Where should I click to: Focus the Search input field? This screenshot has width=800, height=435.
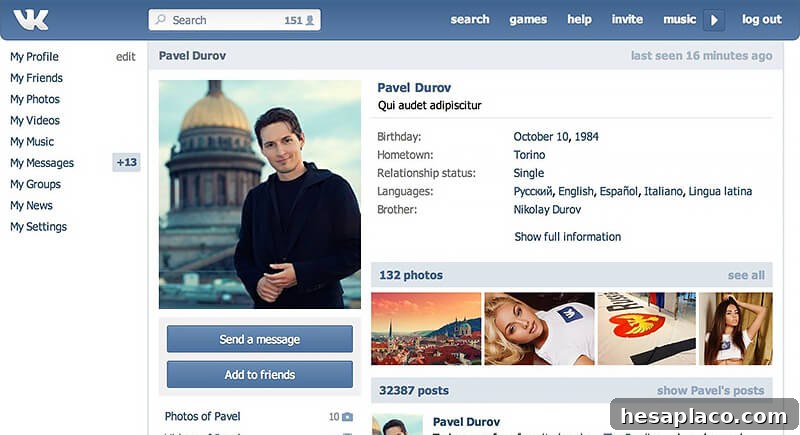pos(235,20)
